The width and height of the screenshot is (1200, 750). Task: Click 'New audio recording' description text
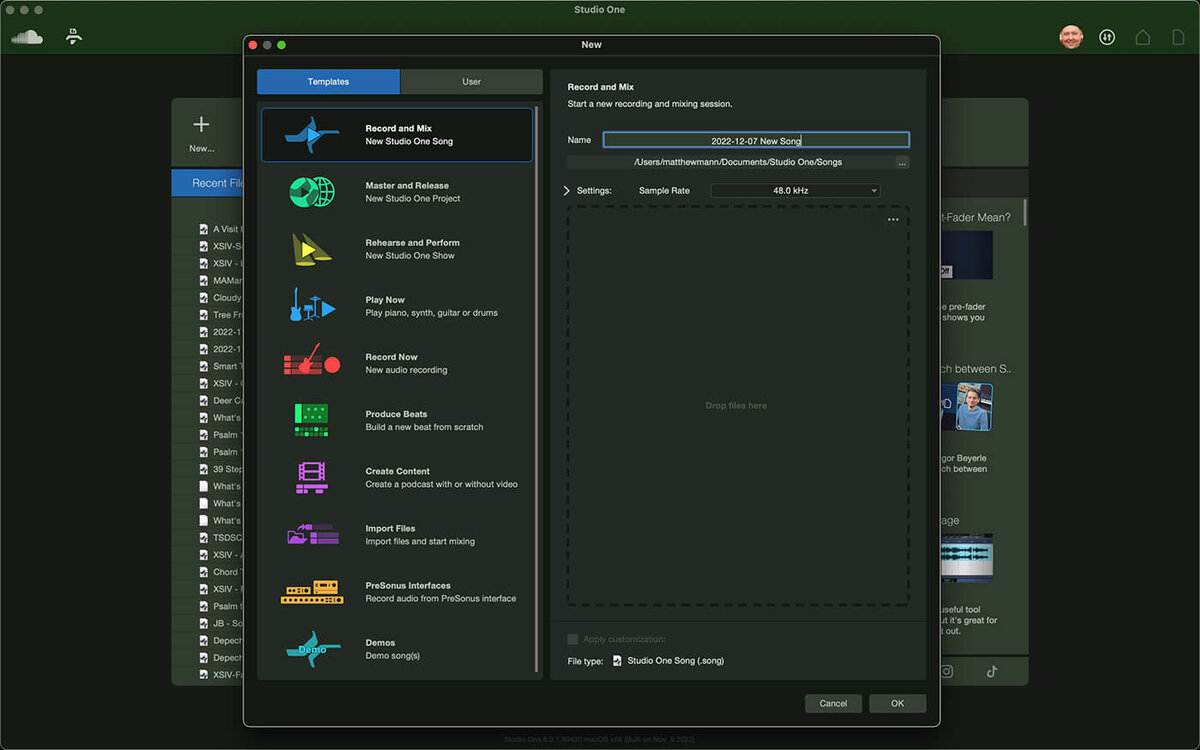coord(406,370)
